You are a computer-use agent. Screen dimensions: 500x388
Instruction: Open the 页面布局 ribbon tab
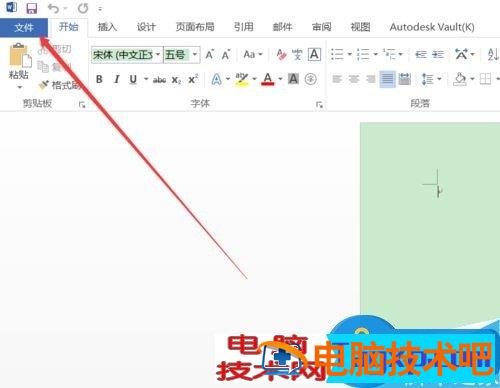point(195,27)
